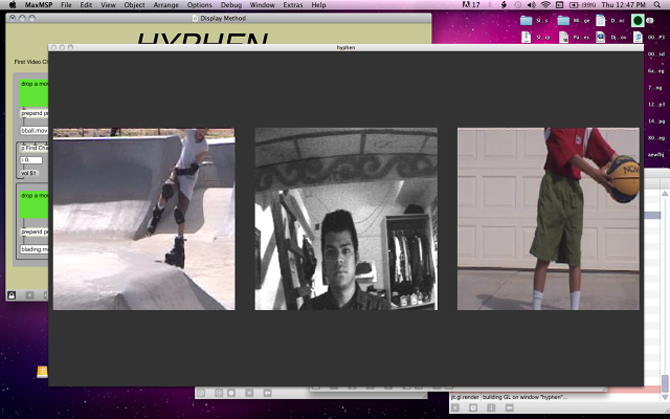Open the Apple menu
This screenshot has width=670, height=419.
tap(12, 5)
